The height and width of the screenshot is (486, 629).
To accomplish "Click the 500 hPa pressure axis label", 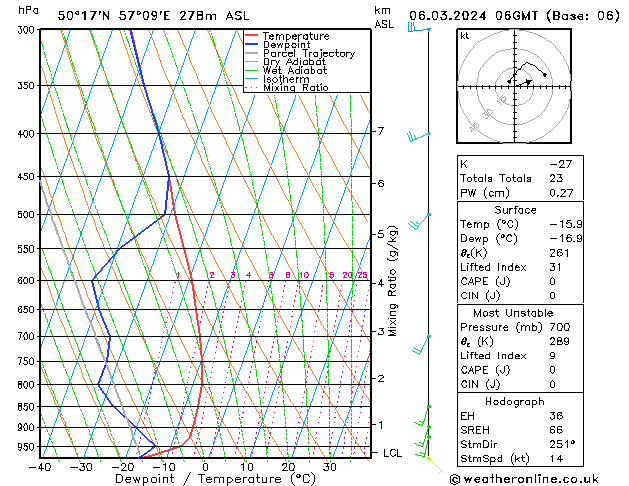I will (26, 215).
